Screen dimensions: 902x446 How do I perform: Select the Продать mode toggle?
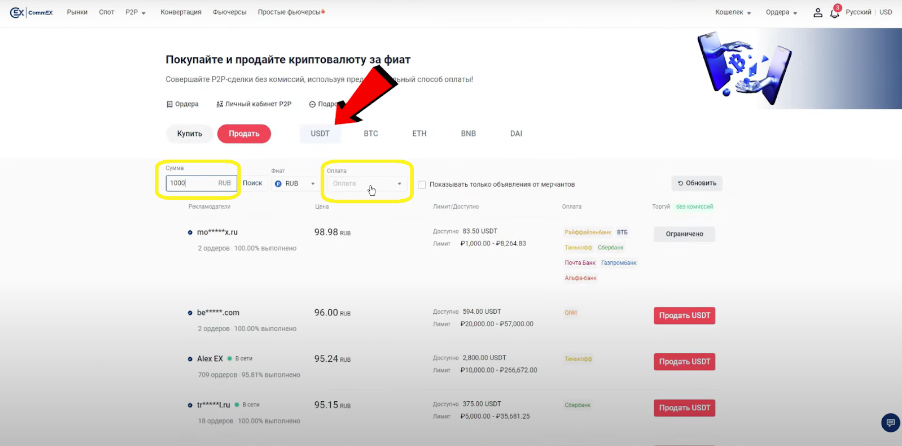click(x=244, y=133)
